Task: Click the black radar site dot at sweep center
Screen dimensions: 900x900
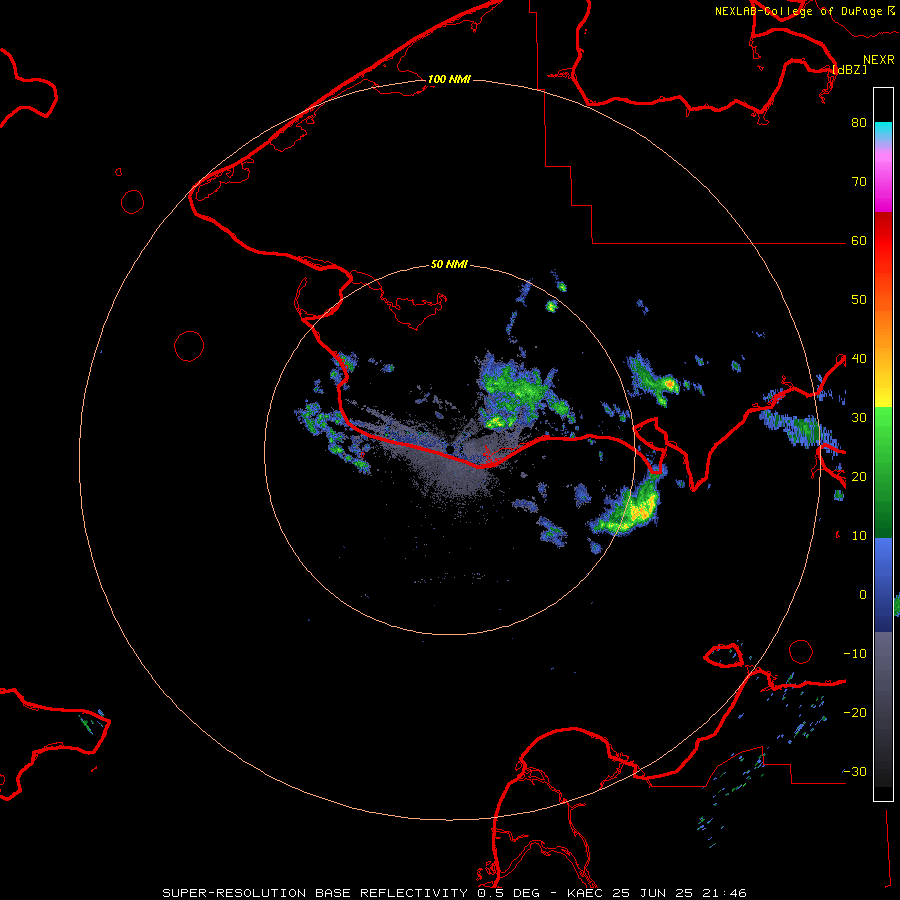Action: click(450, 448)
